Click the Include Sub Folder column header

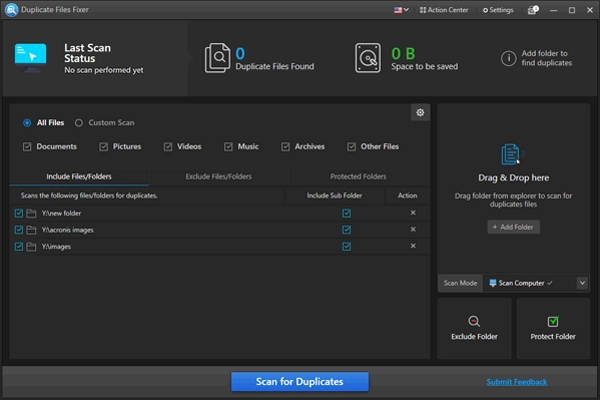[x=334, y=196]
